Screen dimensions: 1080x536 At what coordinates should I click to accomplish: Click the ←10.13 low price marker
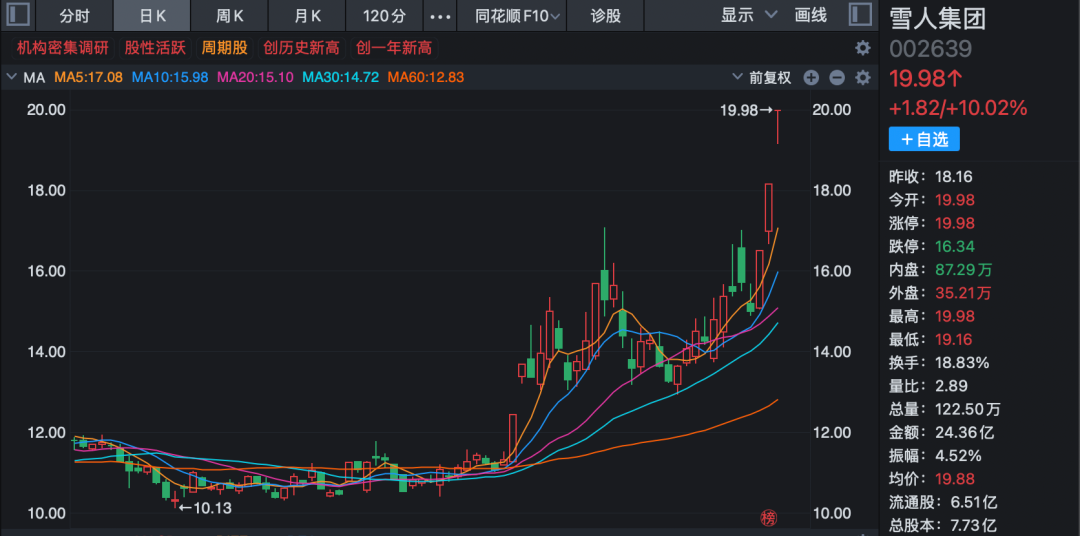(x=205, y=509)
